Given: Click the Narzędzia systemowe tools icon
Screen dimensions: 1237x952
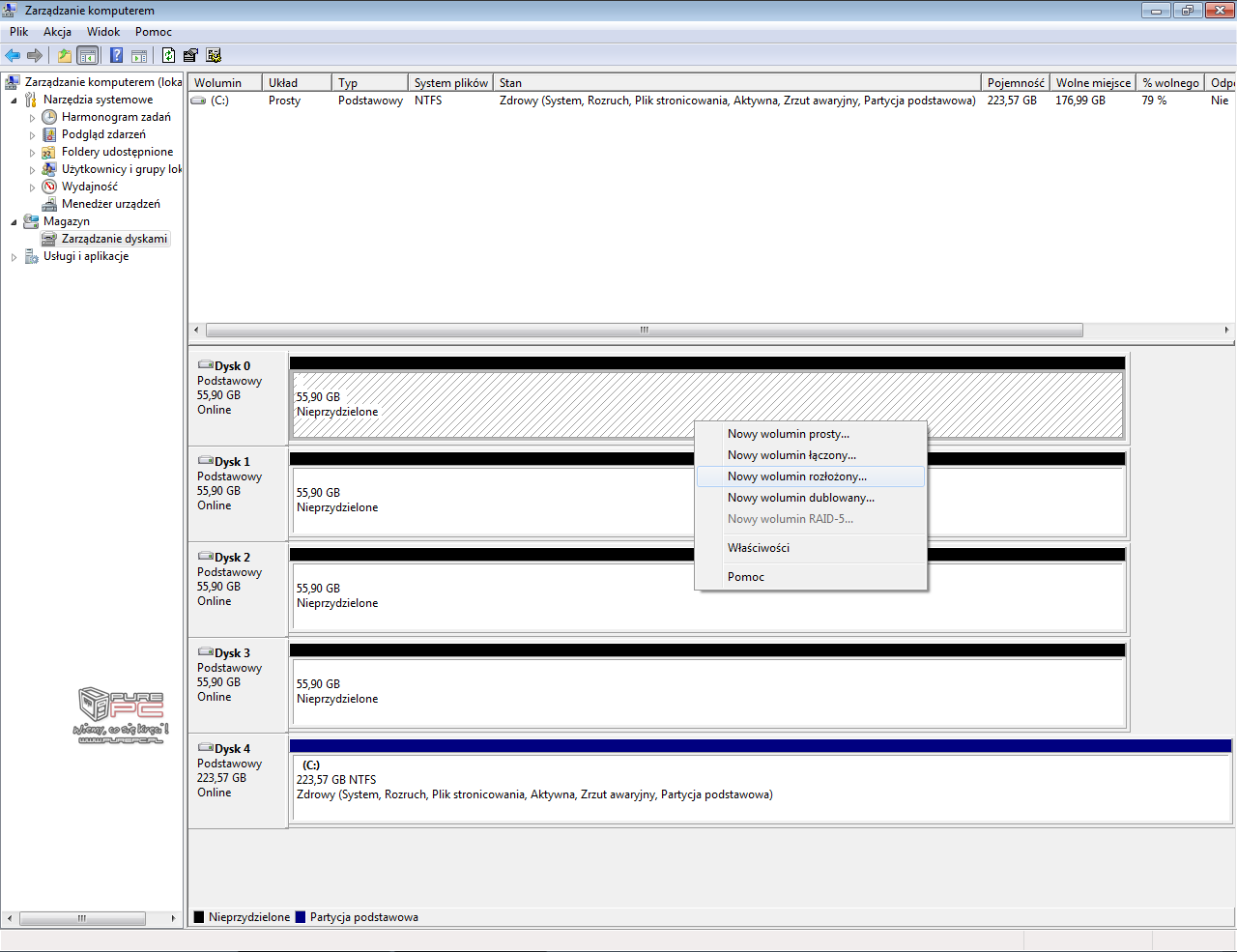Looking at the screenshot, I should 31,100.
